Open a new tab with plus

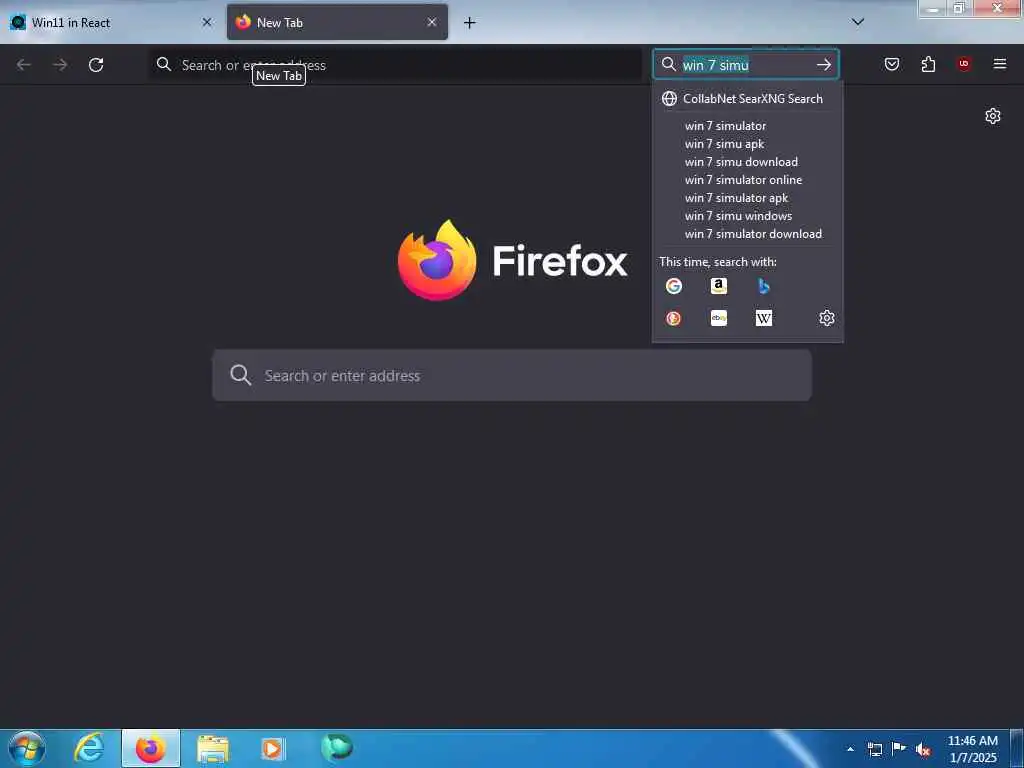pyautogui.click(x=470, y=23)
